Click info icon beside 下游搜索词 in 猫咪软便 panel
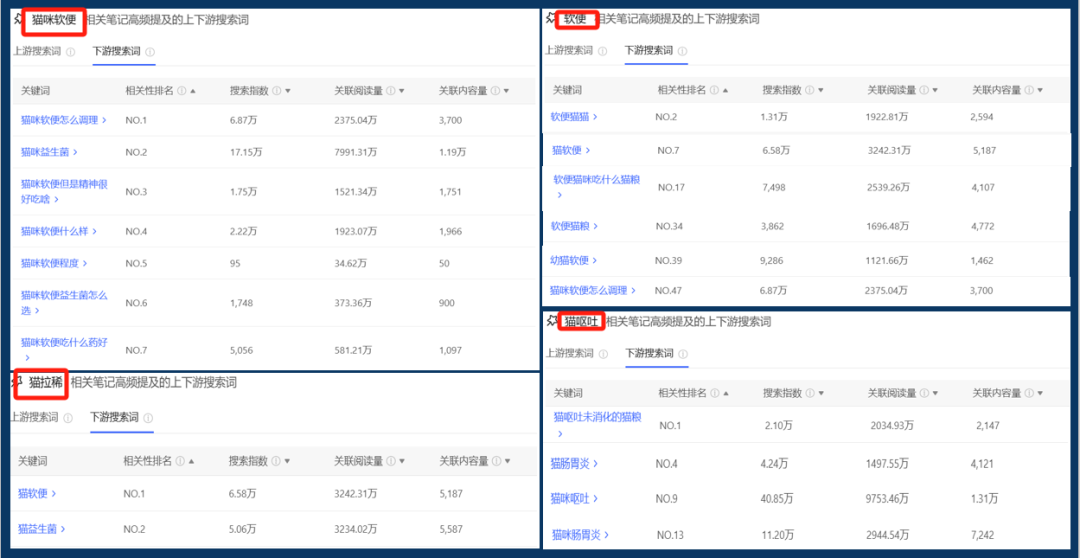1080x558 pixels. 151,52
